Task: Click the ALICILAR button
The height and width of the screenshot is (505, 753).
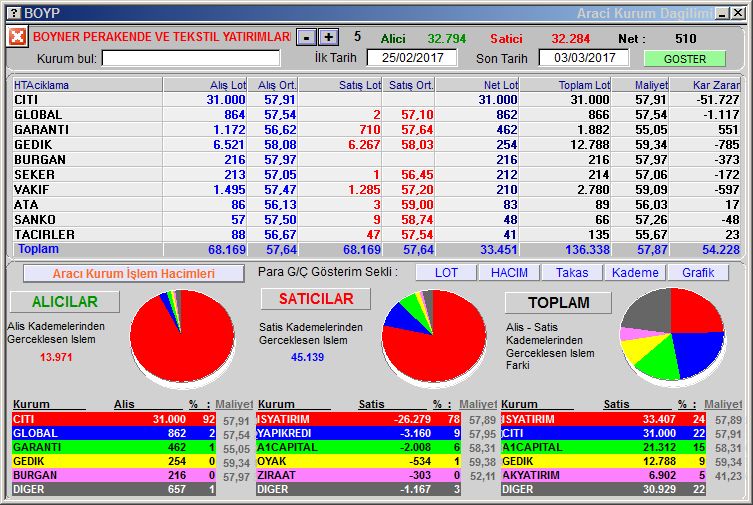Action: click(x=65, y=302)
